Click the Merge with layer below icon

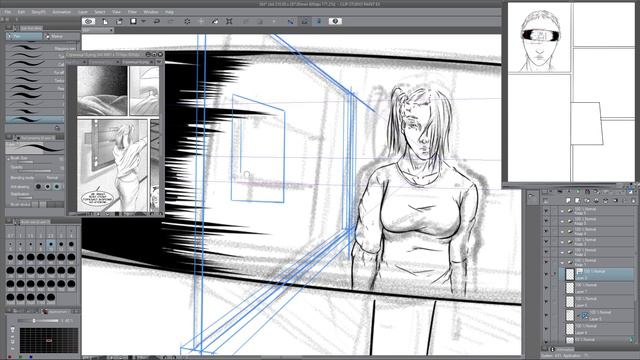[x=605, y=201]
